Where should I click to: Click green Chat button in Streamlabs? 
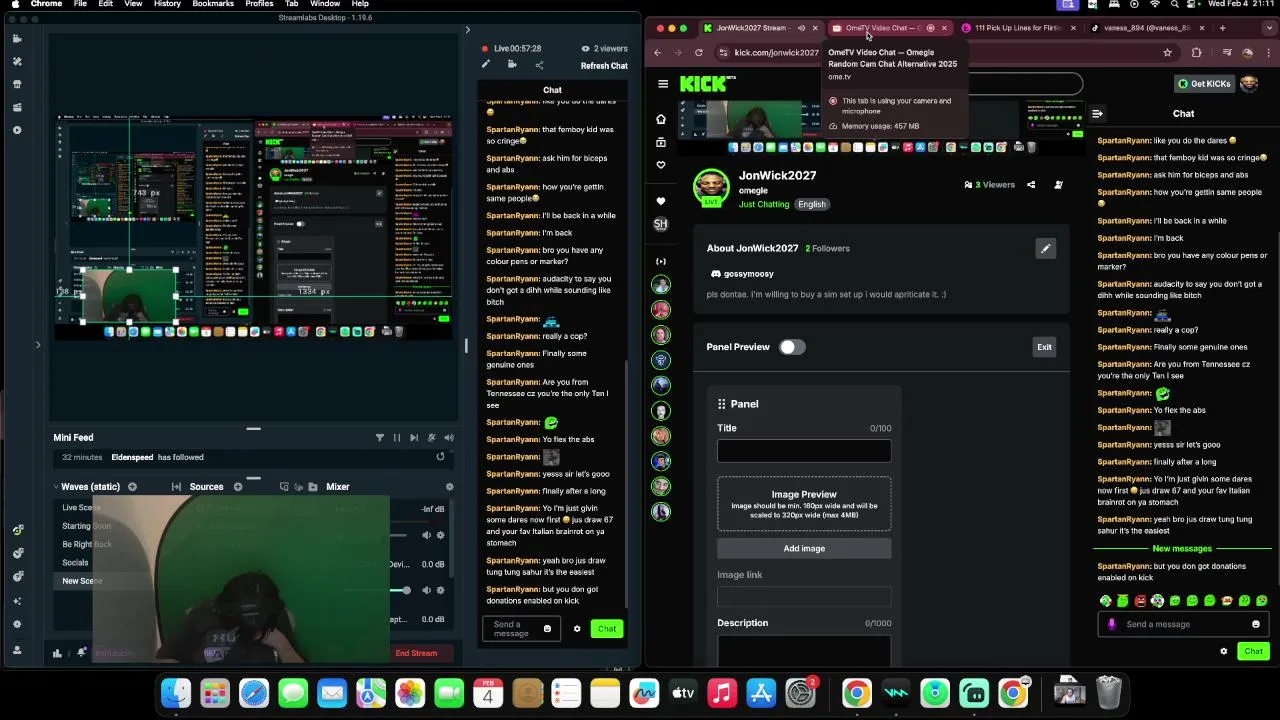pos(607,629)
